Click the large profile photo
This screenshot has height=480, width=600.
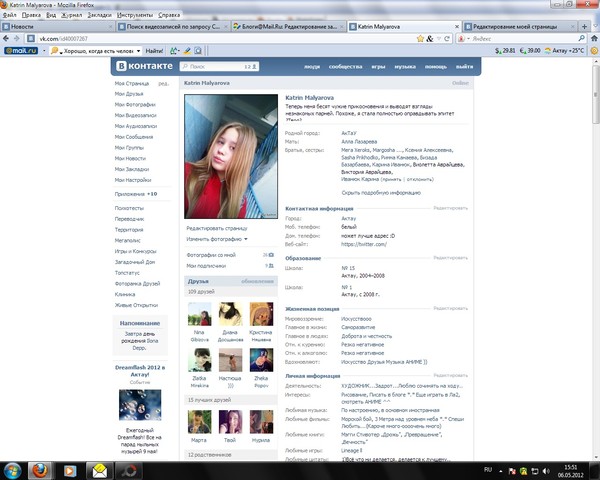pos(231,157)
